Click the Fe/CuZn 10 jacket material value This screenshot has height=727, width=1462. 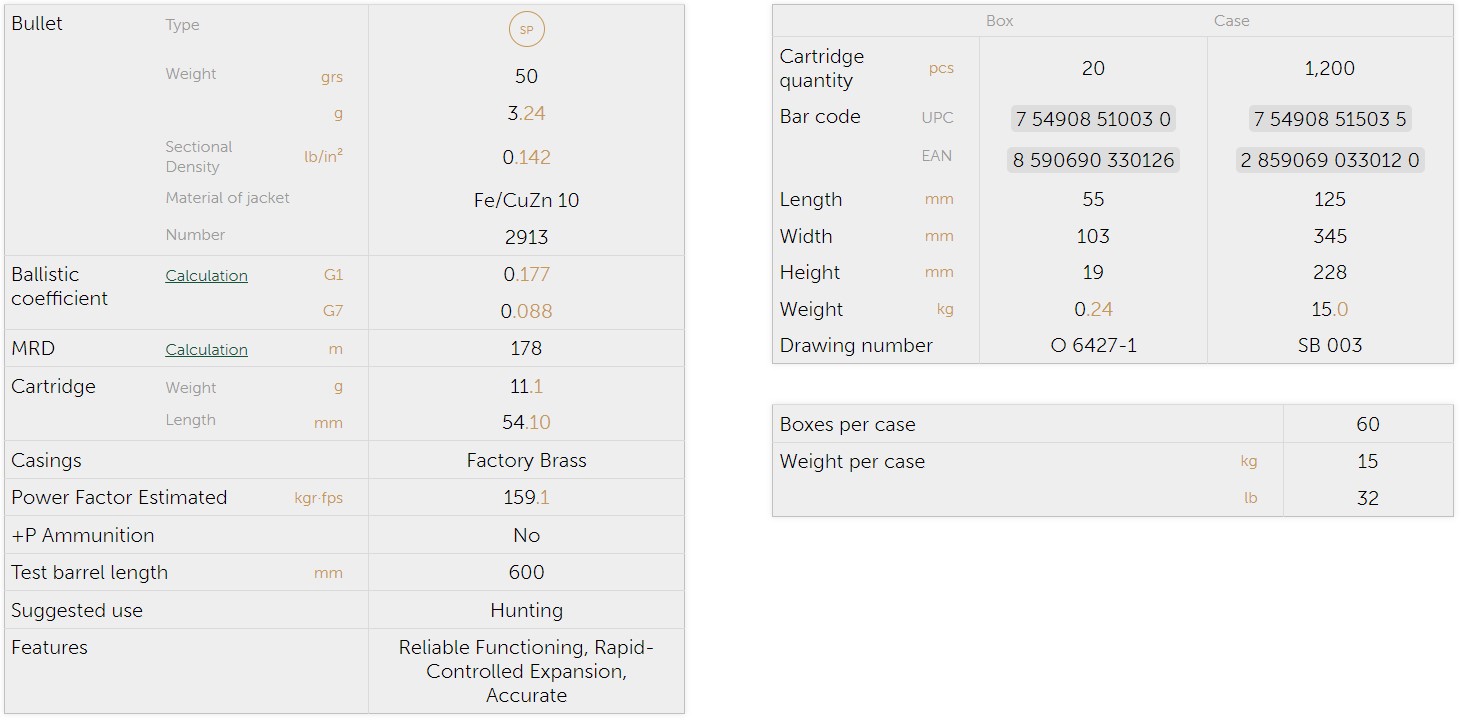point(526,200)
